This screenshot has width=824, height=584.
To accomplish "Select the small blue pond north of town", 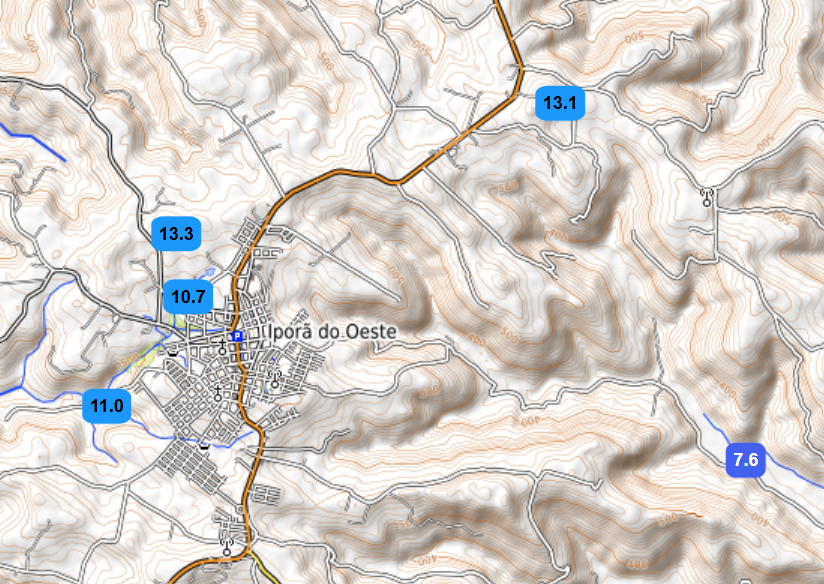I will tap(207, 271).
